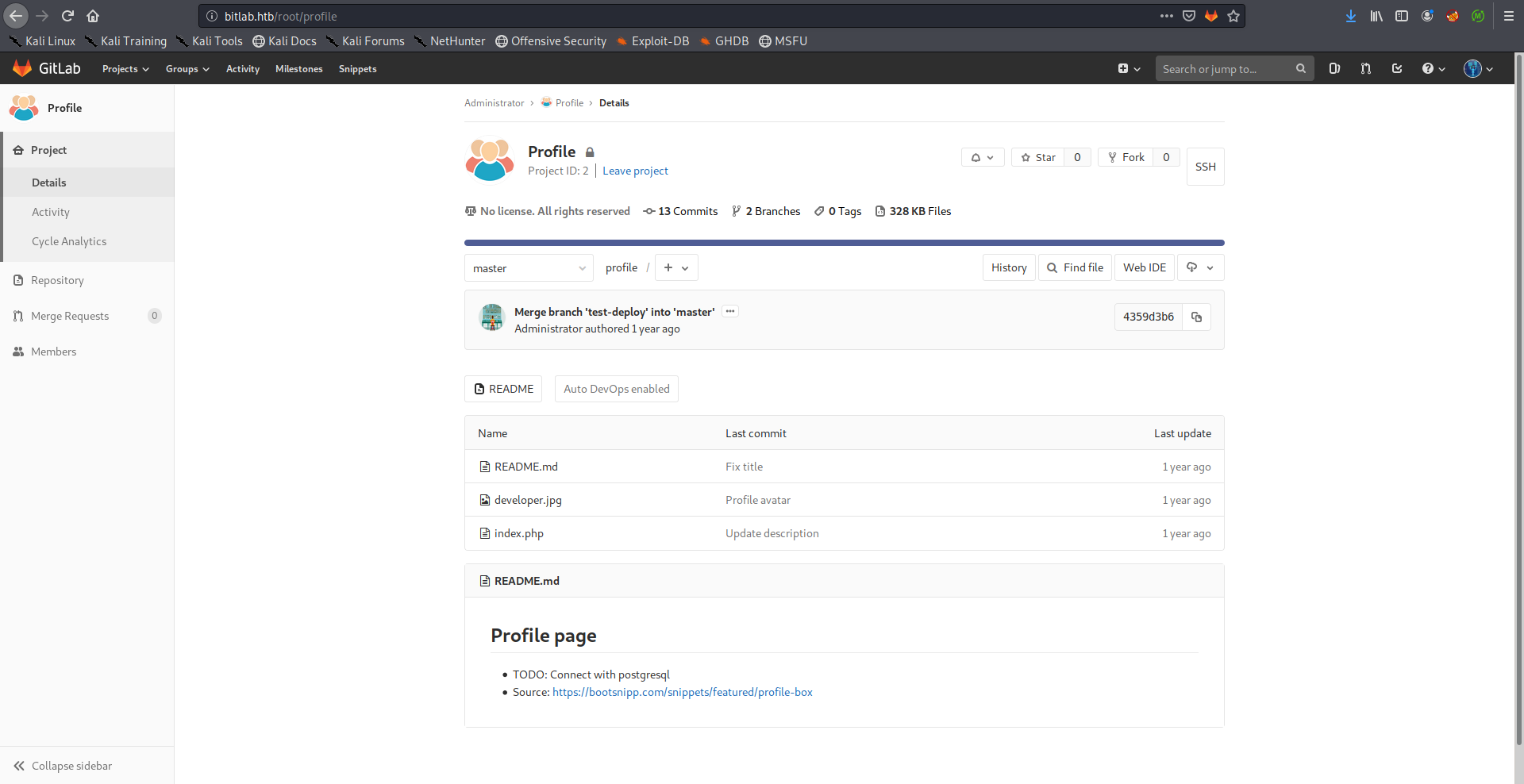Image resolution: width=1524 pixels, height=784 pixels.
Task: Click the Leave project link
Action: [x=635, y=171]
